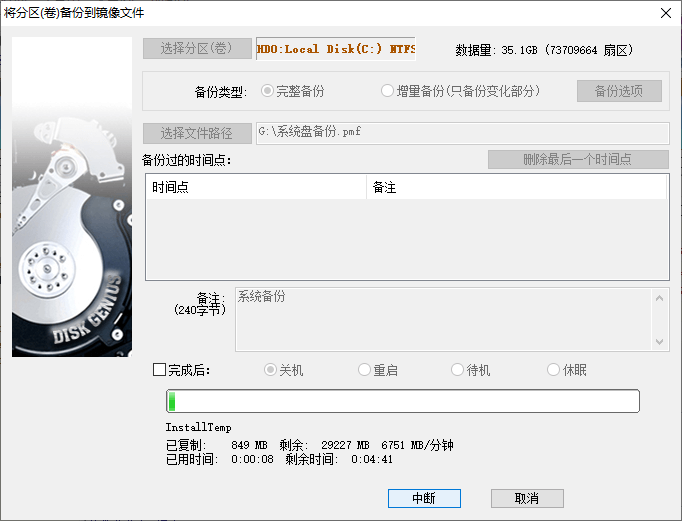682x521 pixels.
Task: Click the InstallTemp status text
Action: pos(198,427)
